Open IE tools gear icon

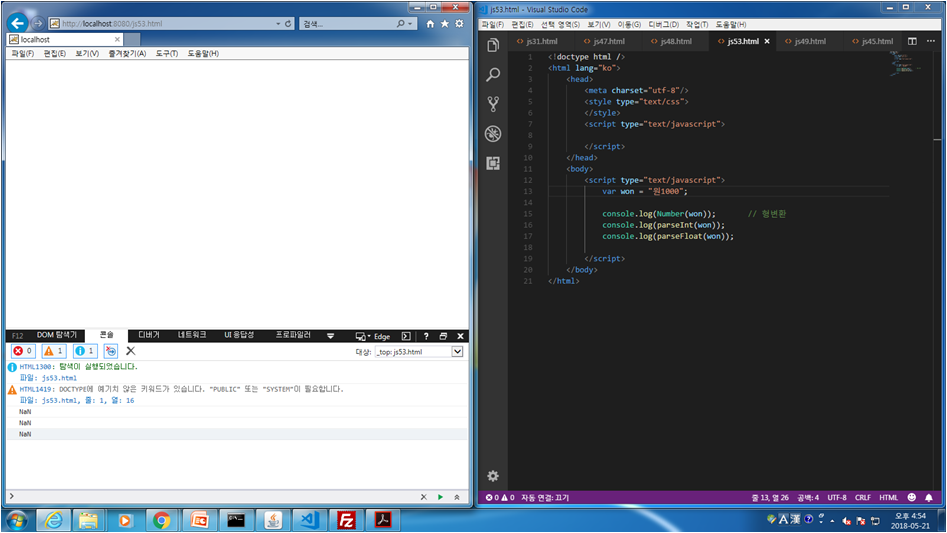click(460, 24)
